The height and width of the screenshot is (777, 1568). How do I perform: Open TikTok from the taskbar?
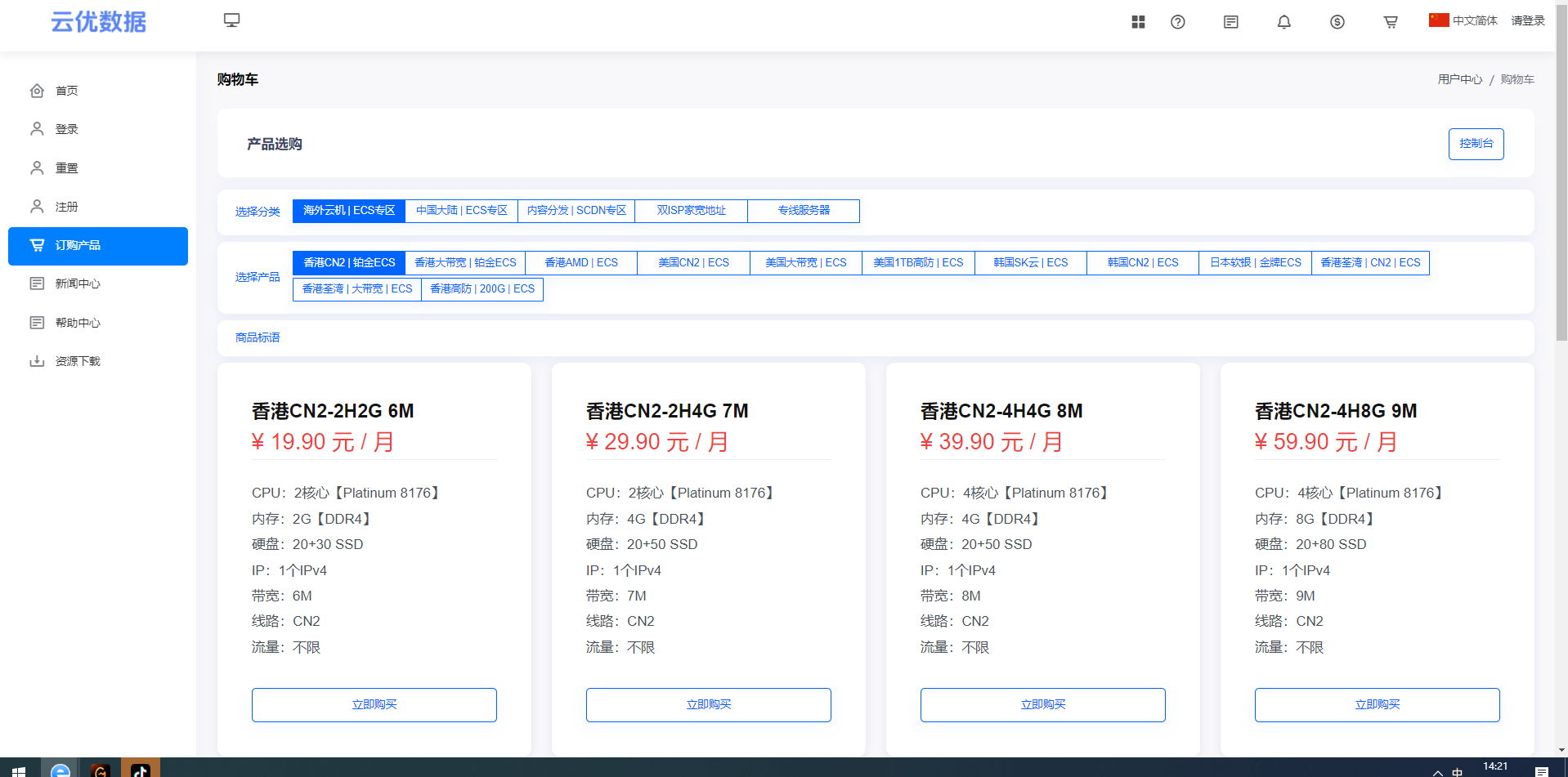point(140,769)
